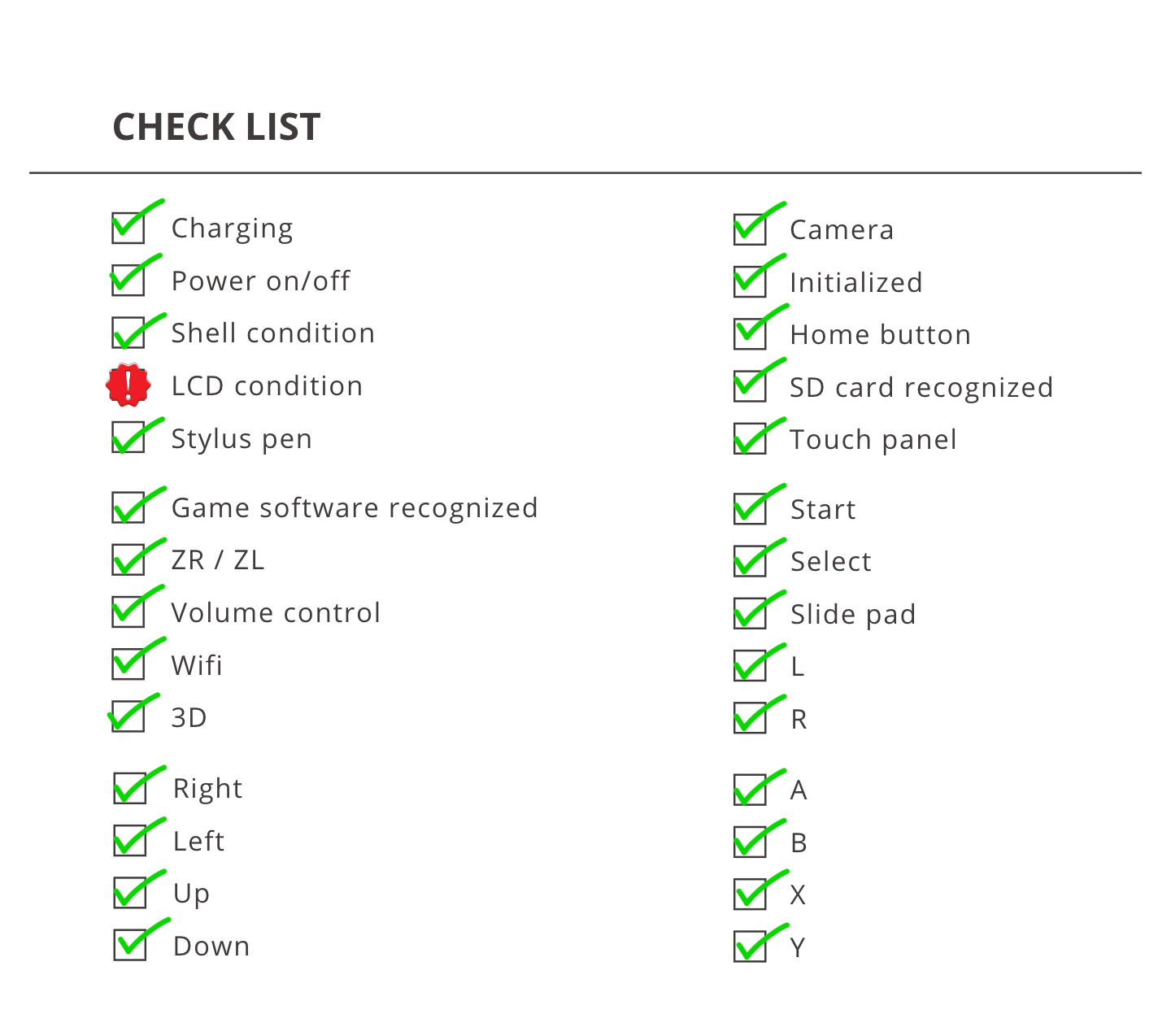This screenshot has width=1171, height=1036.
Task: Click the CHECK LIST heading
Action: 216,128
